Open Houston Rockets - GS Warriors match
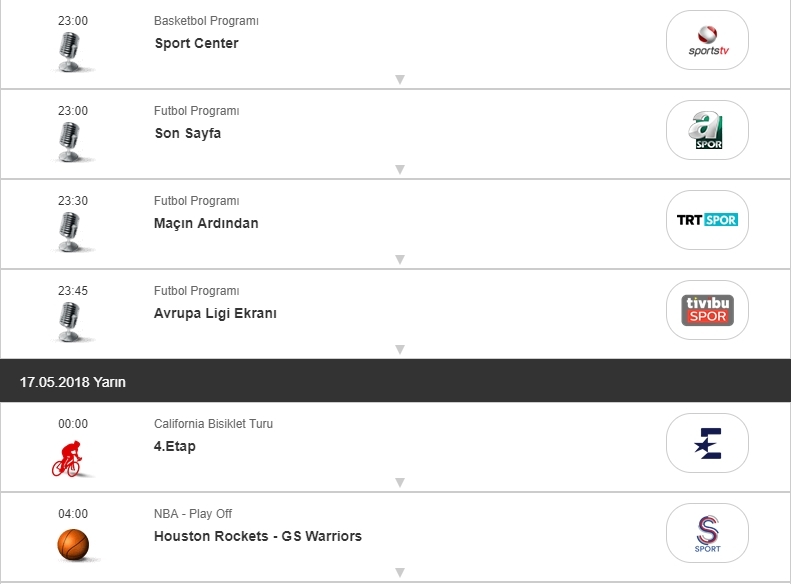Image resolution: width=792 pixels, height=584 pixels. 258,536
